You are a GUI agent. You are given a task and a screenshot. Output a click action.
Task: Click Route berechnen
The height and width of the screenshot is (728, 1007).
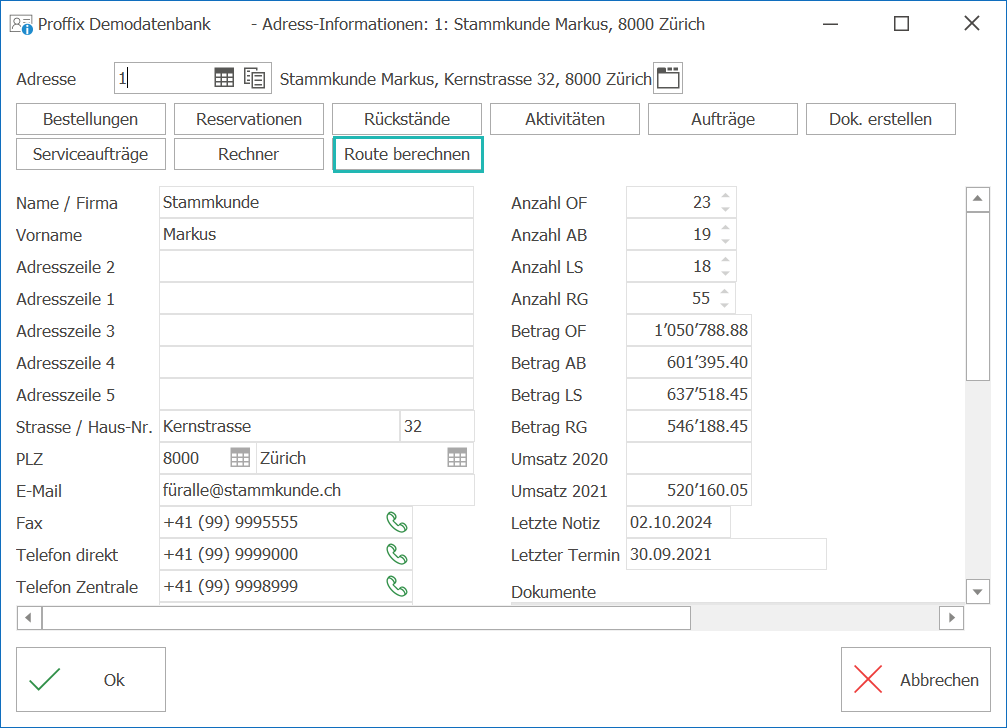tap(408, 154)
